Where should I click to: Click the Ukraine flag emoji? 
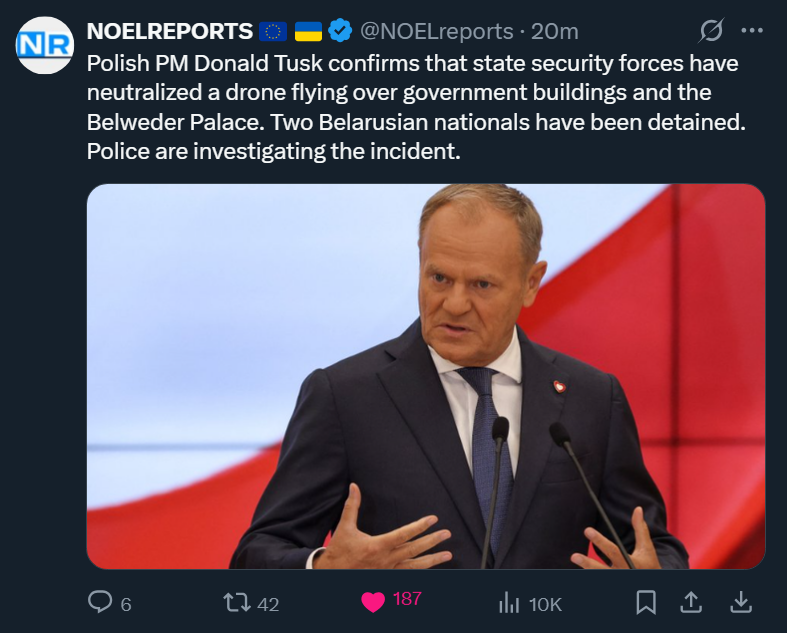point(308,32)
